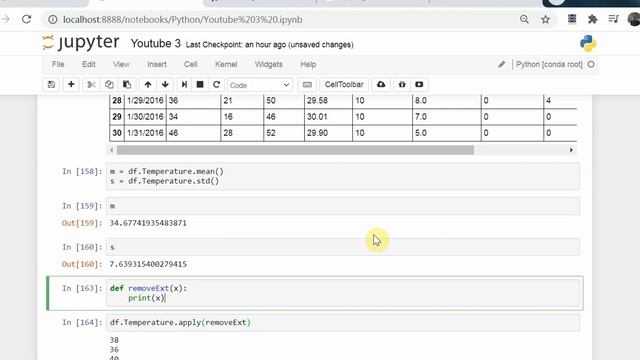Run cell and select below icon

click(184, 84)
